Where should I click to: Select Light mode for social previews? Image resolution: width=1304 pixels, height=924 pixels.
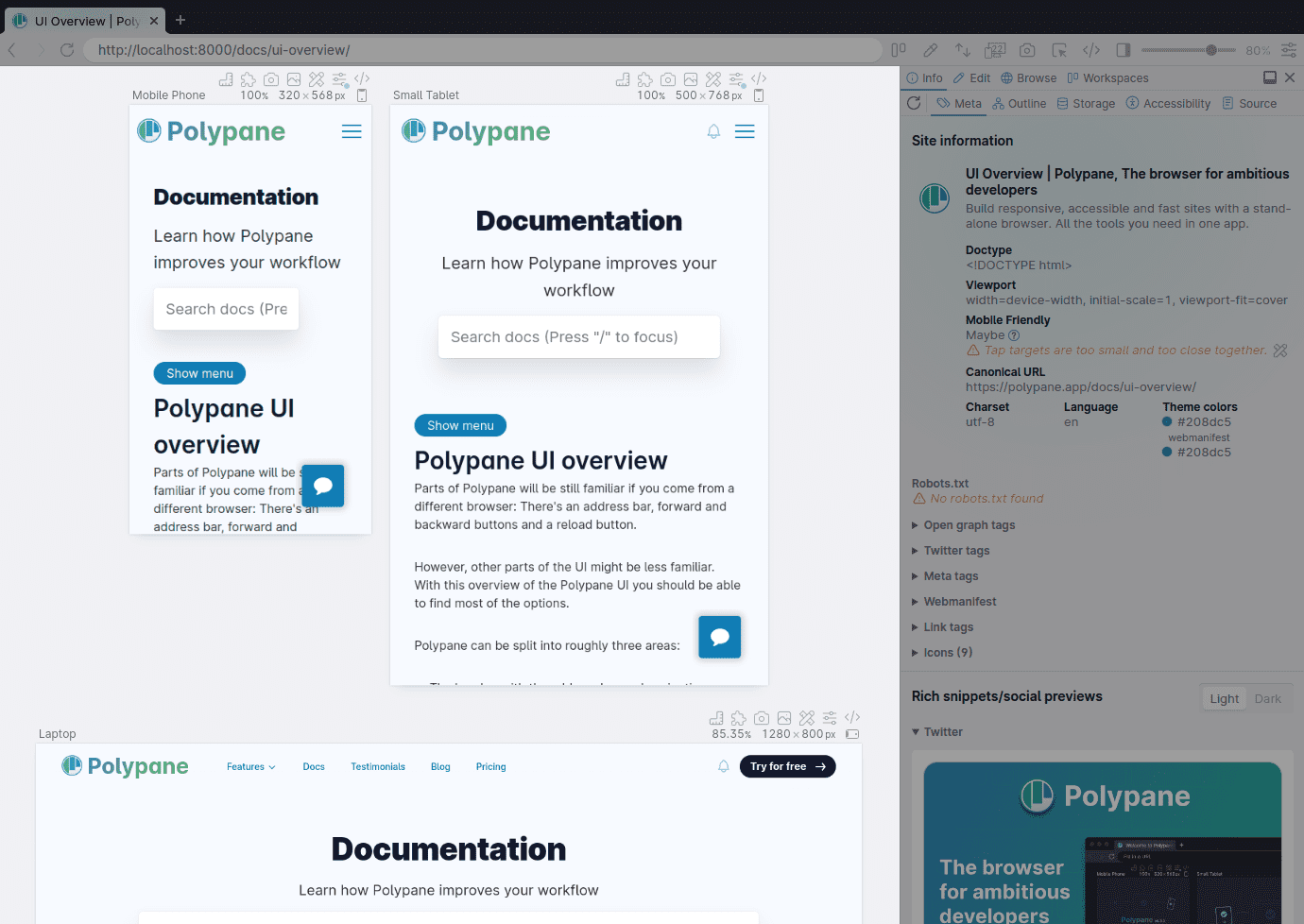pyautogui.click(x=1224, y=699)
